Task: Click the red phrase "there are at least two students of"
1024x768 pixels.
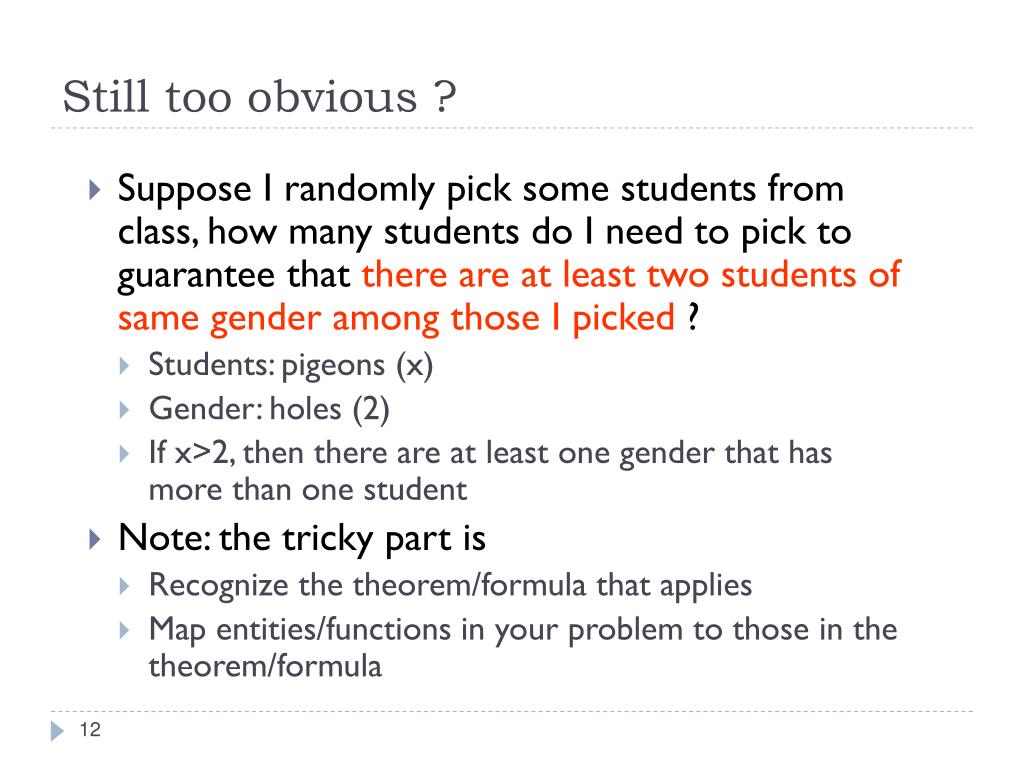Action: [631, 275]
